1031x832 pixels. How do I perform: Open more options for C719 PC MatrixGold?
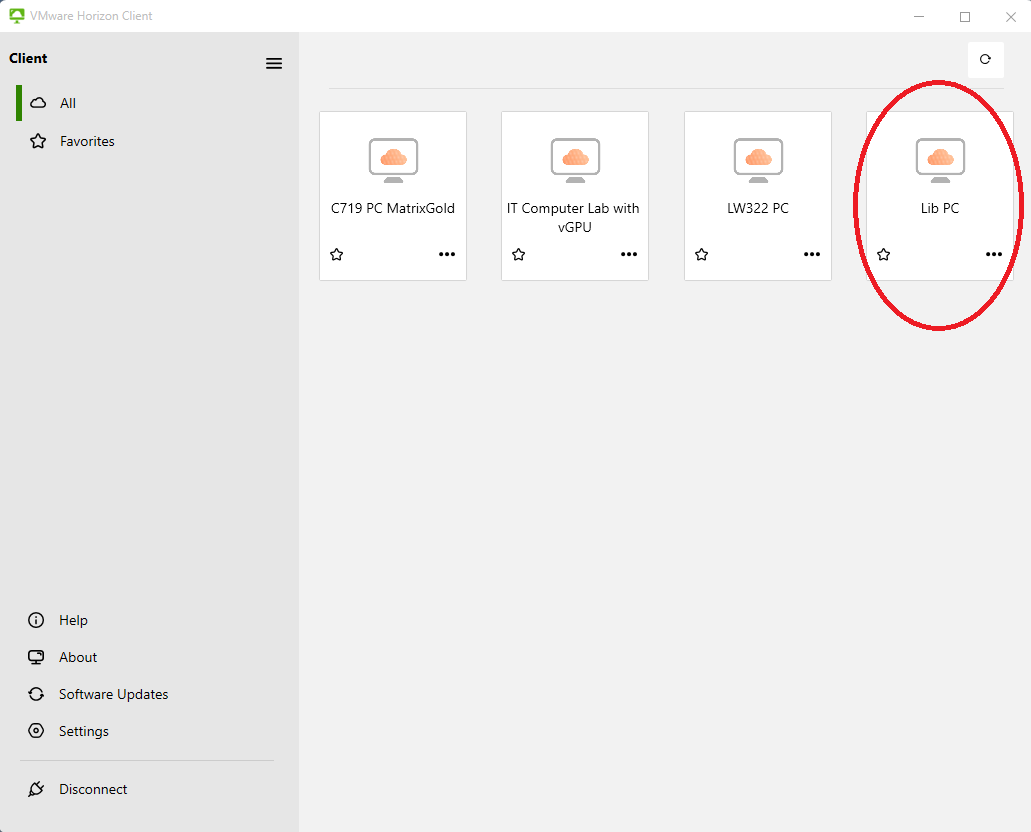click(x=447, y=255)
